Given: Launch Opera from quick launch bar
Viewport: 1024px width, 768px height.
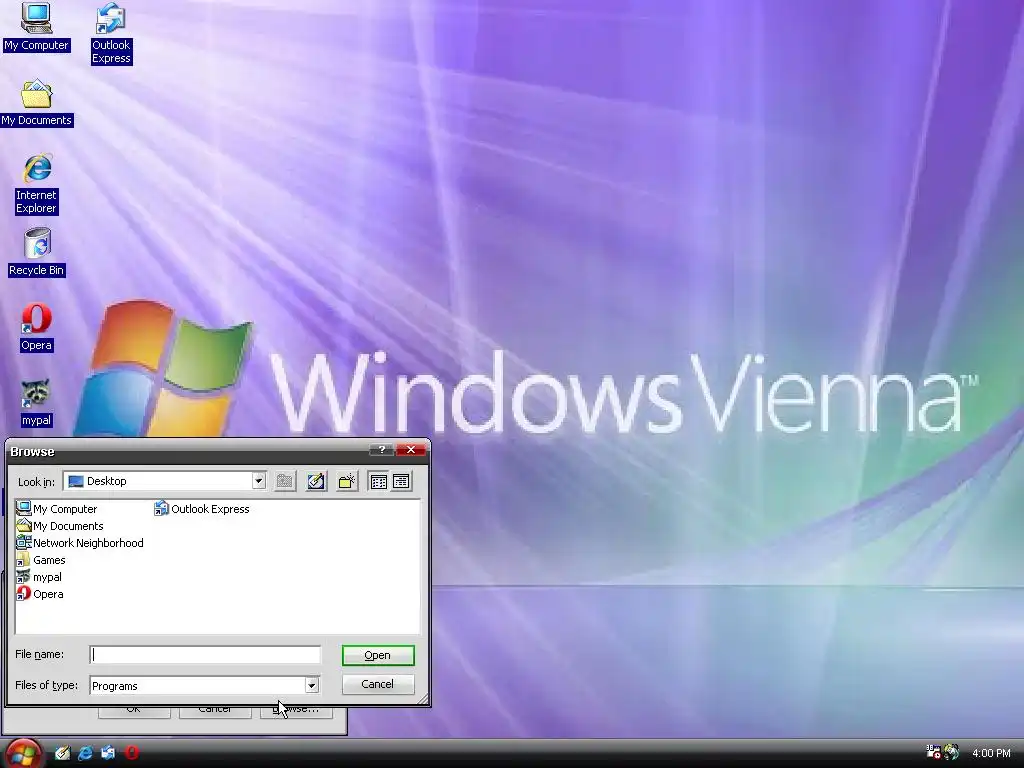Looking at the screenshot, I should coord(132,753).
